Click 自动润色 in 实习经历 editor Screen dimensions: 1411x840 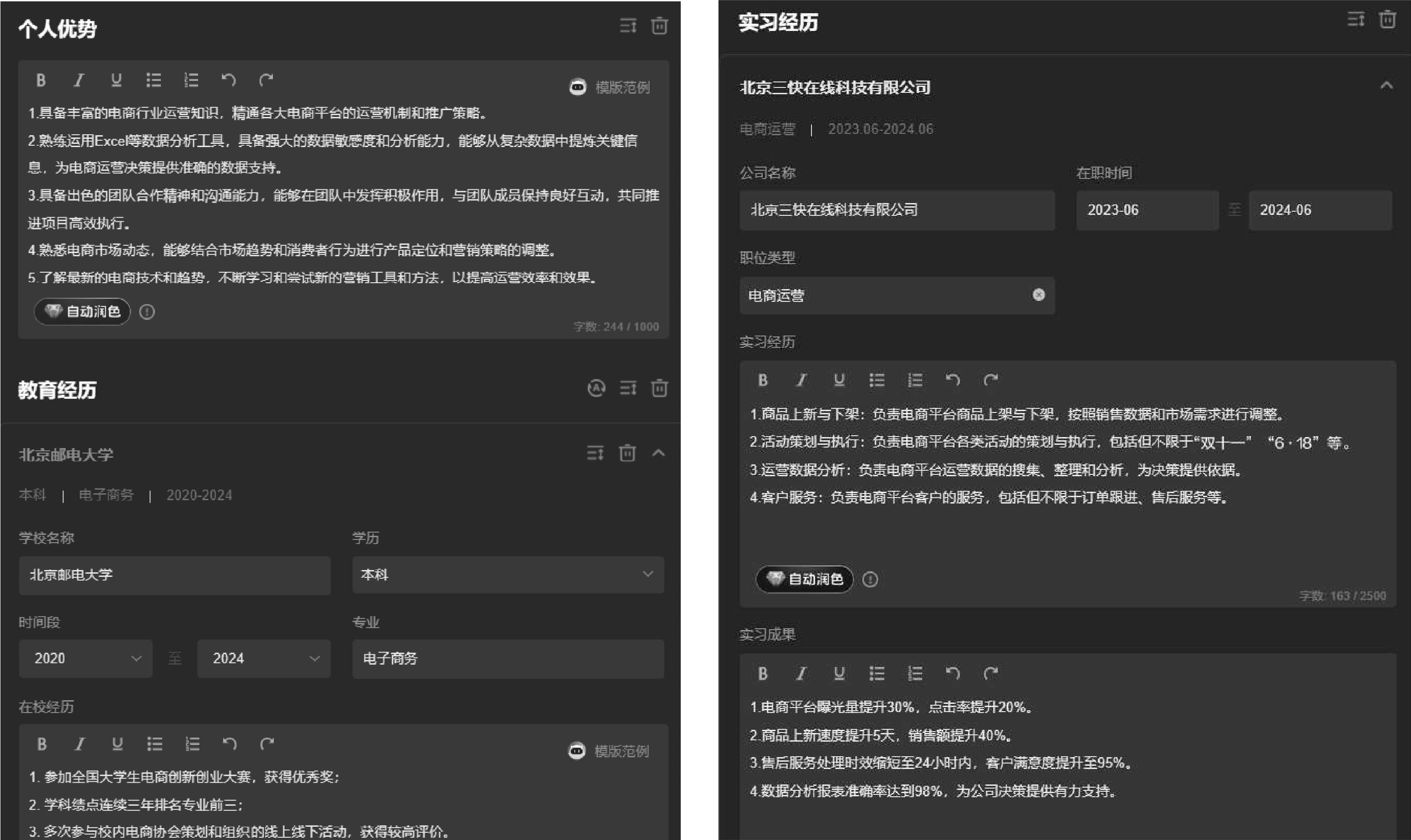pos(804,579)
